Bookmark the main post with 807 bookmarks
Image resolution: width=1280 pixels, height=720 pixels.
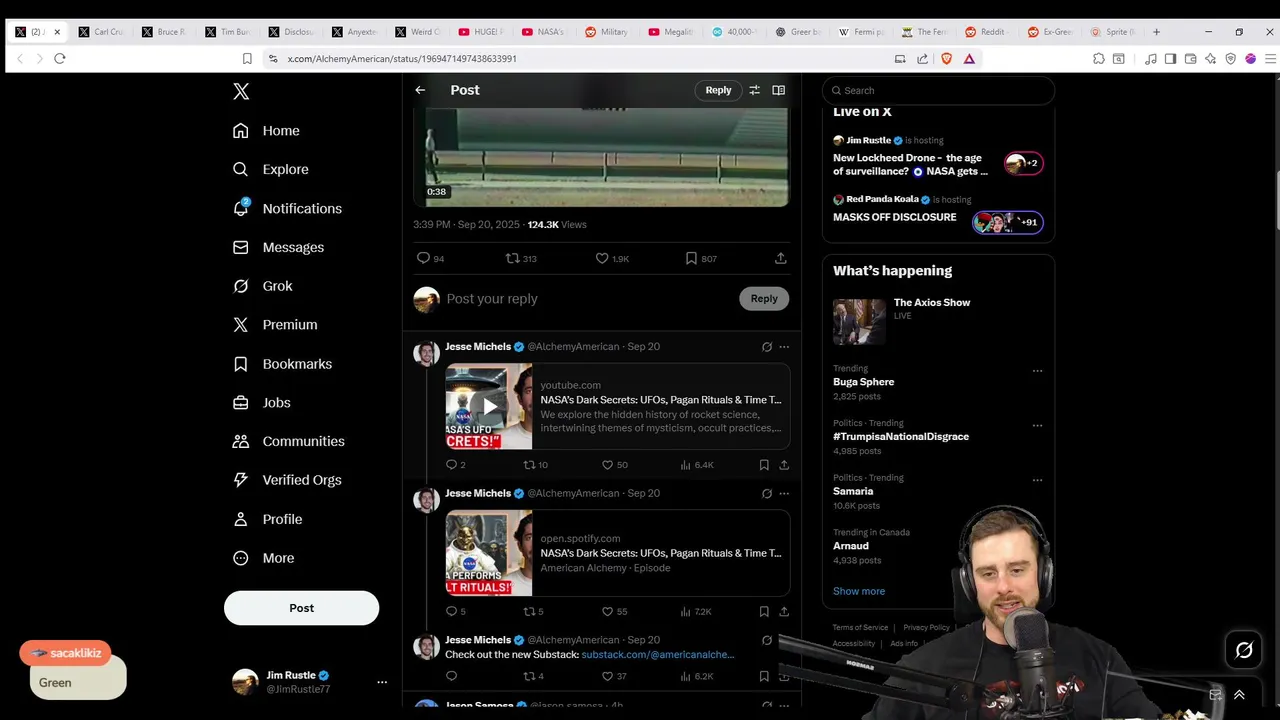tap(700, 258)
